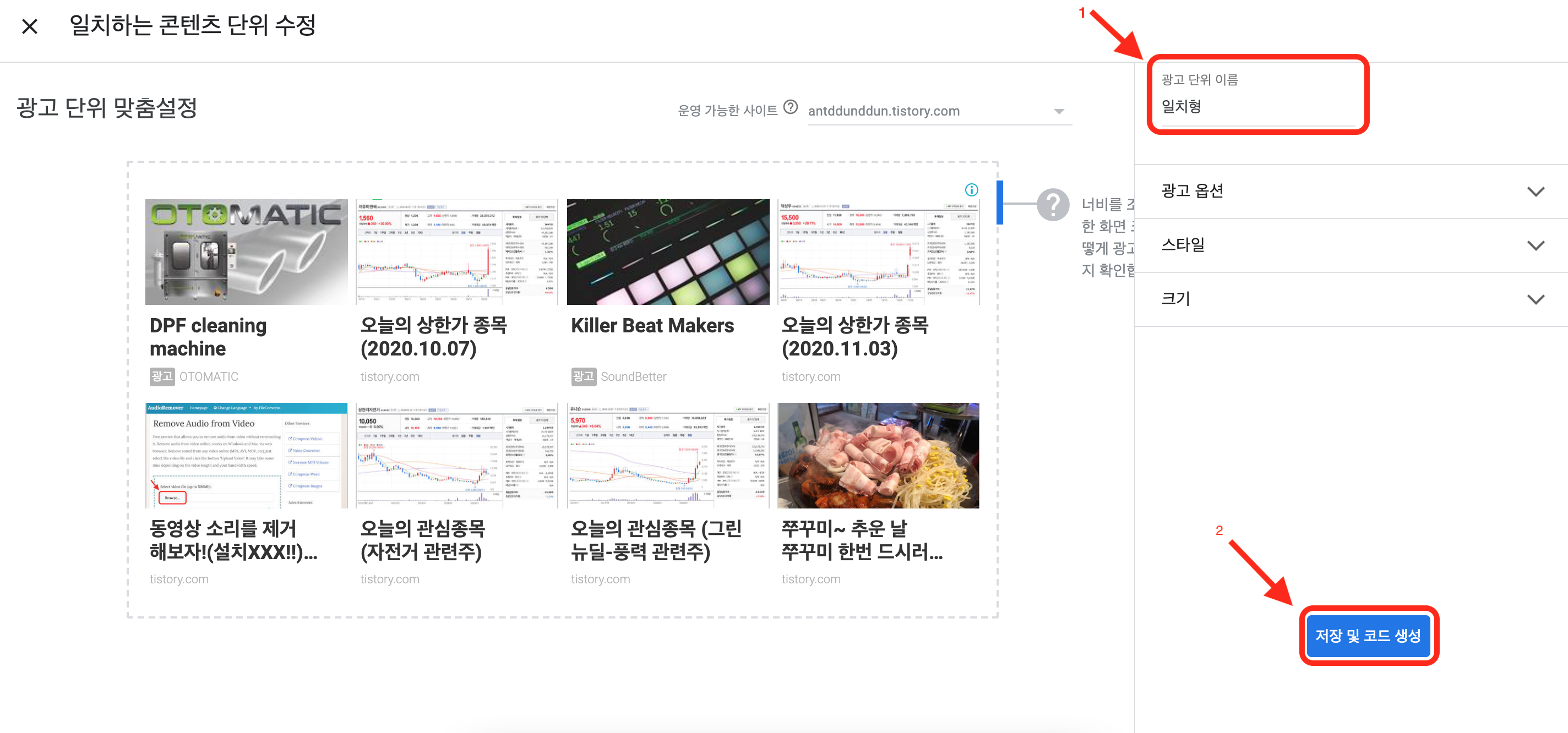Click the 저장 및 코드 생성 button
The image size is (1568, 733).
point(1368,635)
